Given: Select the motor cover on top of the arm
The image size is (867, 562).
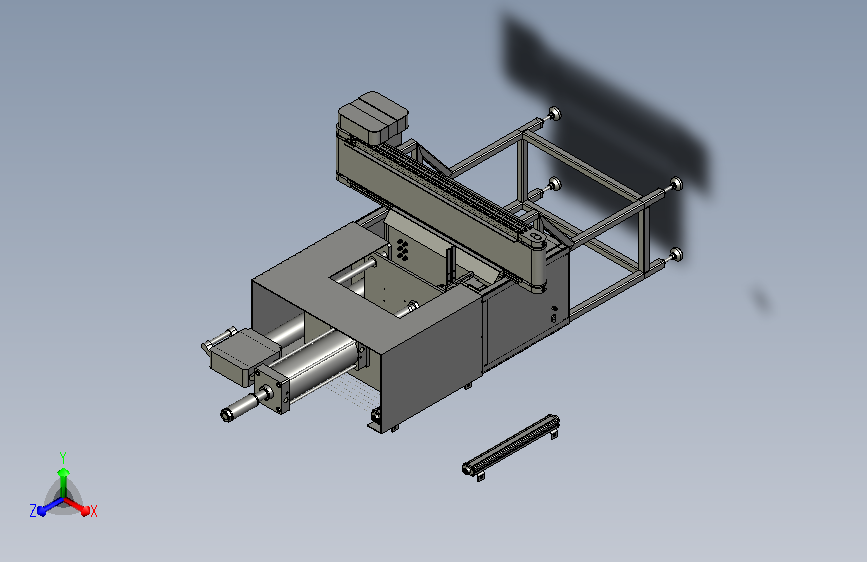Looking at the screenshot, I should 373,118.
